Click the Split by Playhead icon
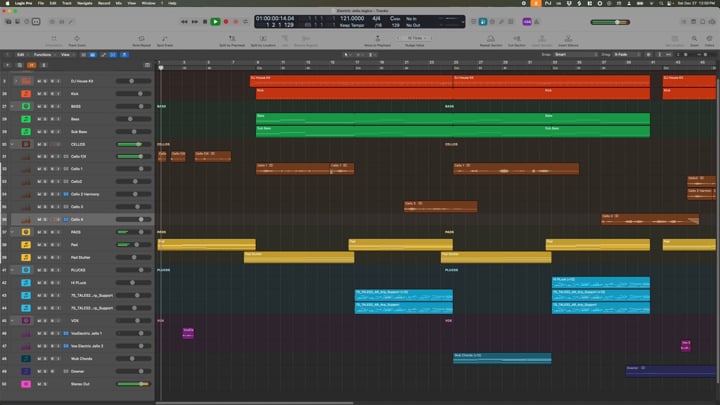The width and height of the screenshot is (720, 405). point(232,40)
